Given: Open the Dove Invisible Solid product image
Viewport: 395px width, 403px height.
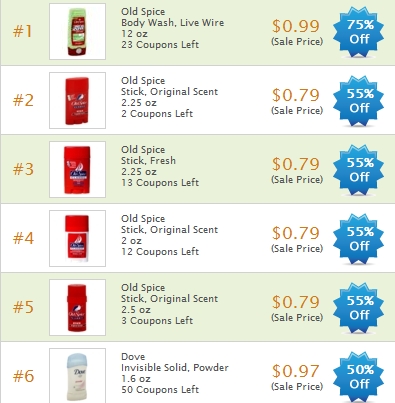Looking at the screenshot, I should [x=77, y=376].
